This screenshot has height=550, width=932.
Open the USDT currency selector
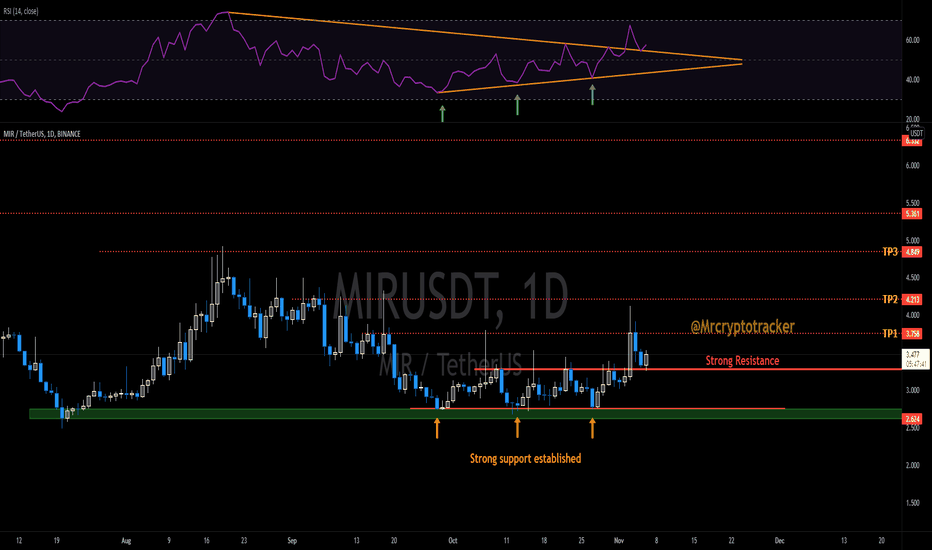point(917,134)
